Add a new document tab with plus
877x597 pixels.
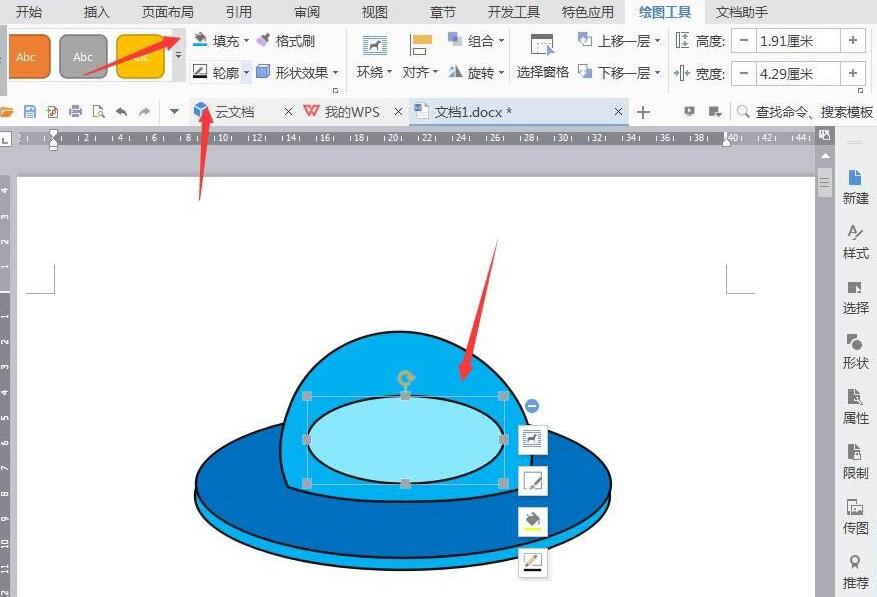click(643, 112)
